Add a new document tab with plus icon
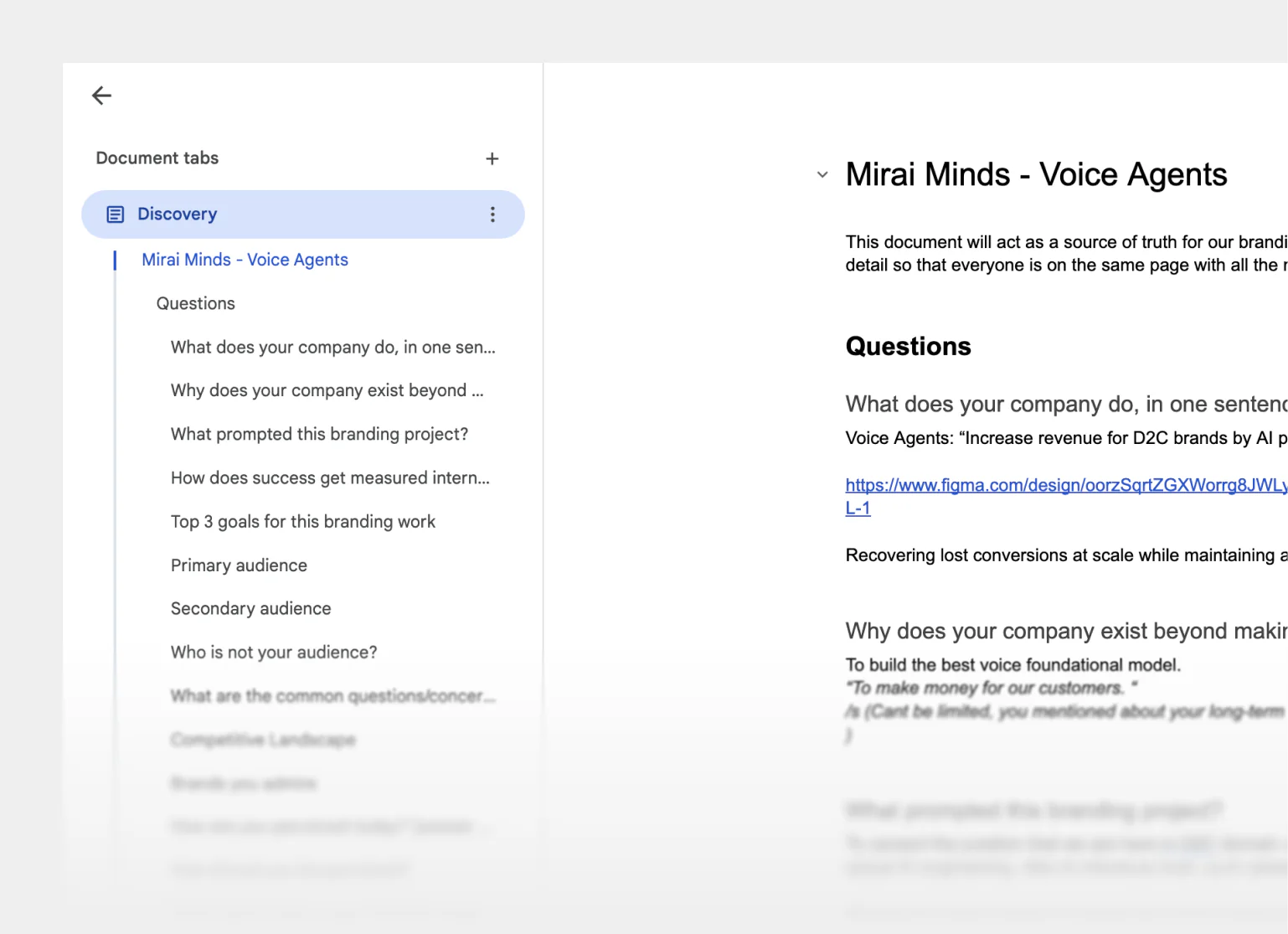This screenshot has width=1288, height=934. [x=492, y=158]
